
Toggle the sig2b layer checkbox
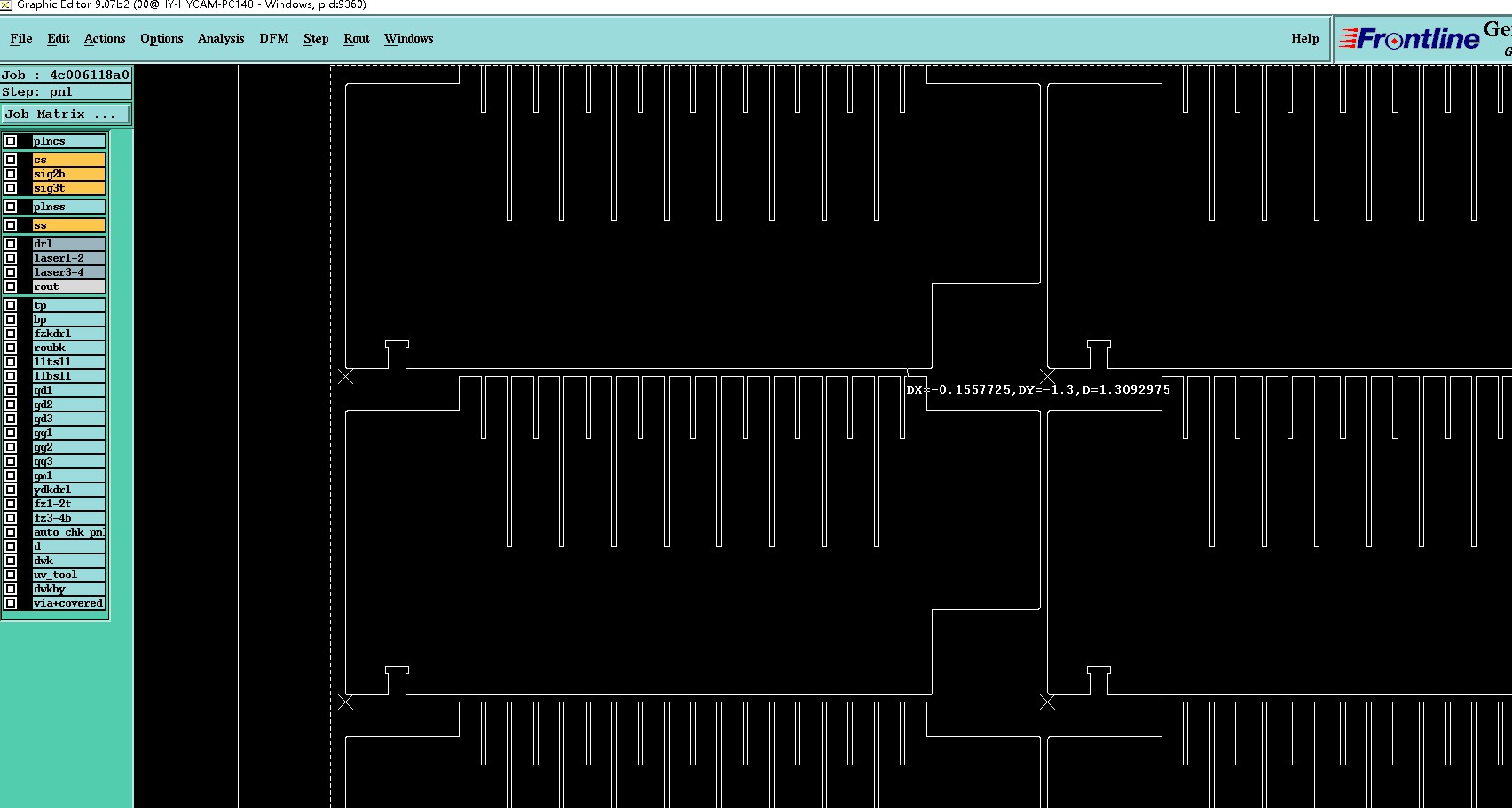point(11,174)
